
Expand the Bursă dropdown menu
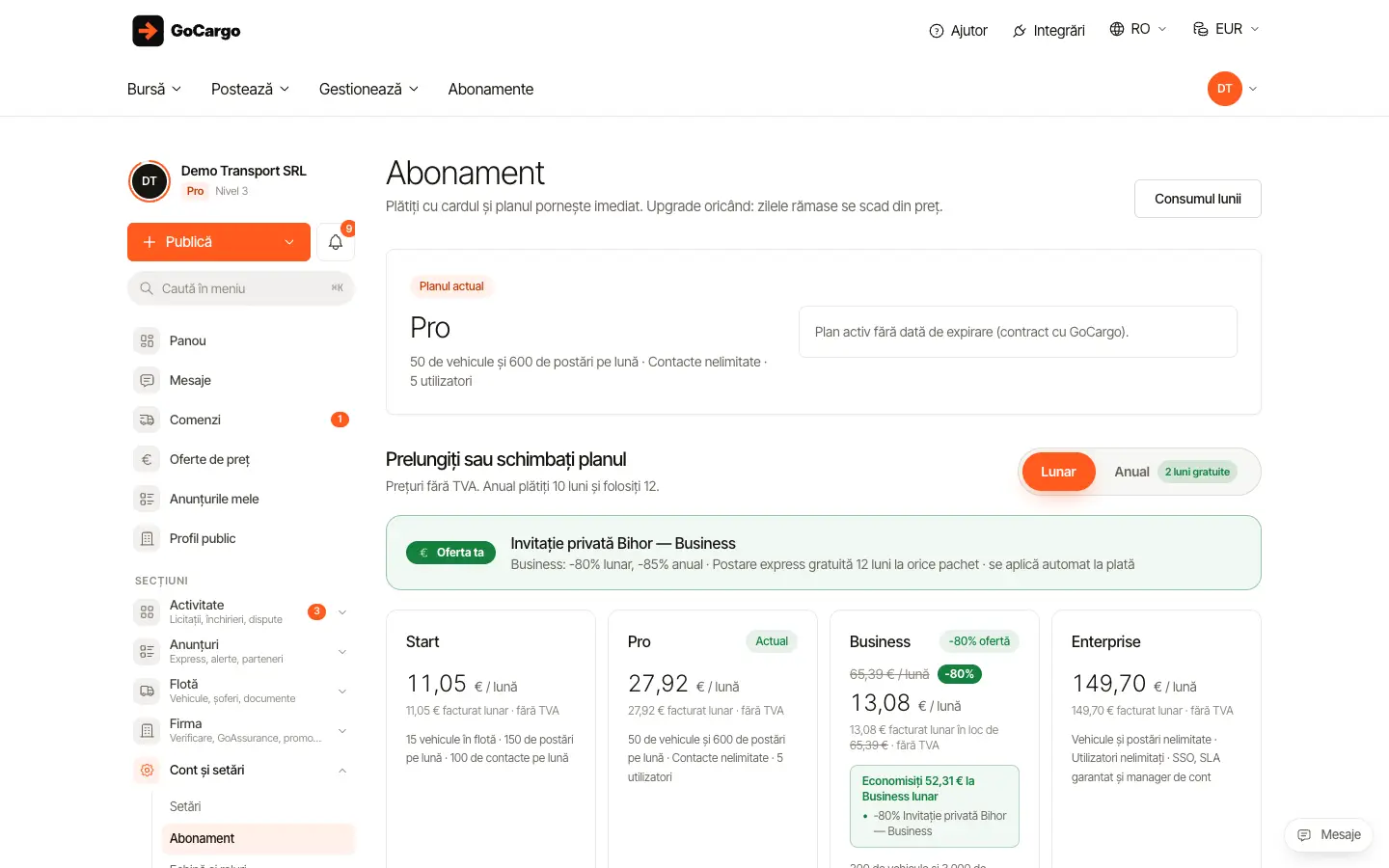[154, 89]
